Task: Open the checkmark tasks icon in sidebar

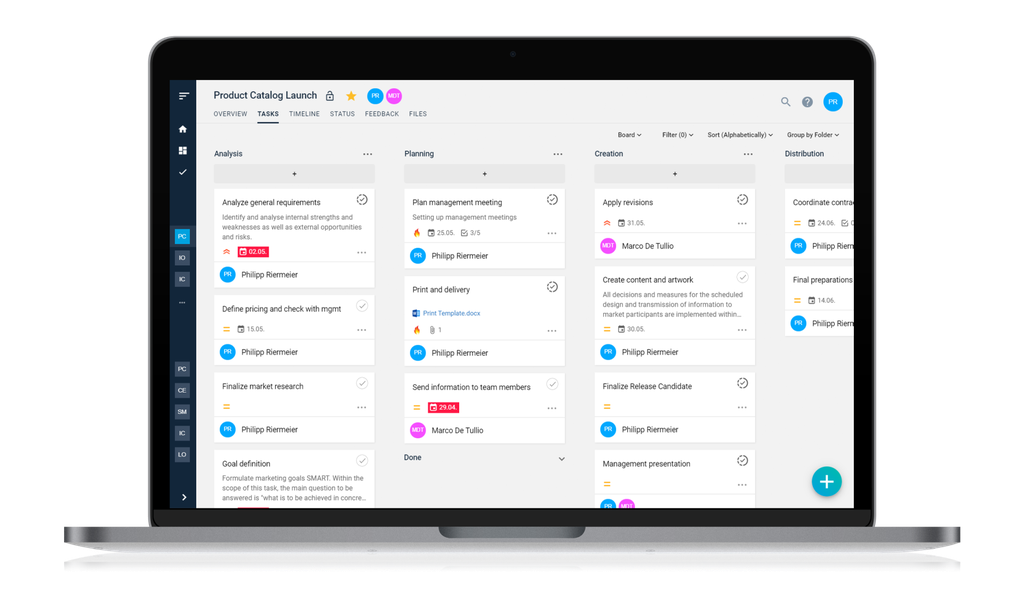Action: [183, 172]
